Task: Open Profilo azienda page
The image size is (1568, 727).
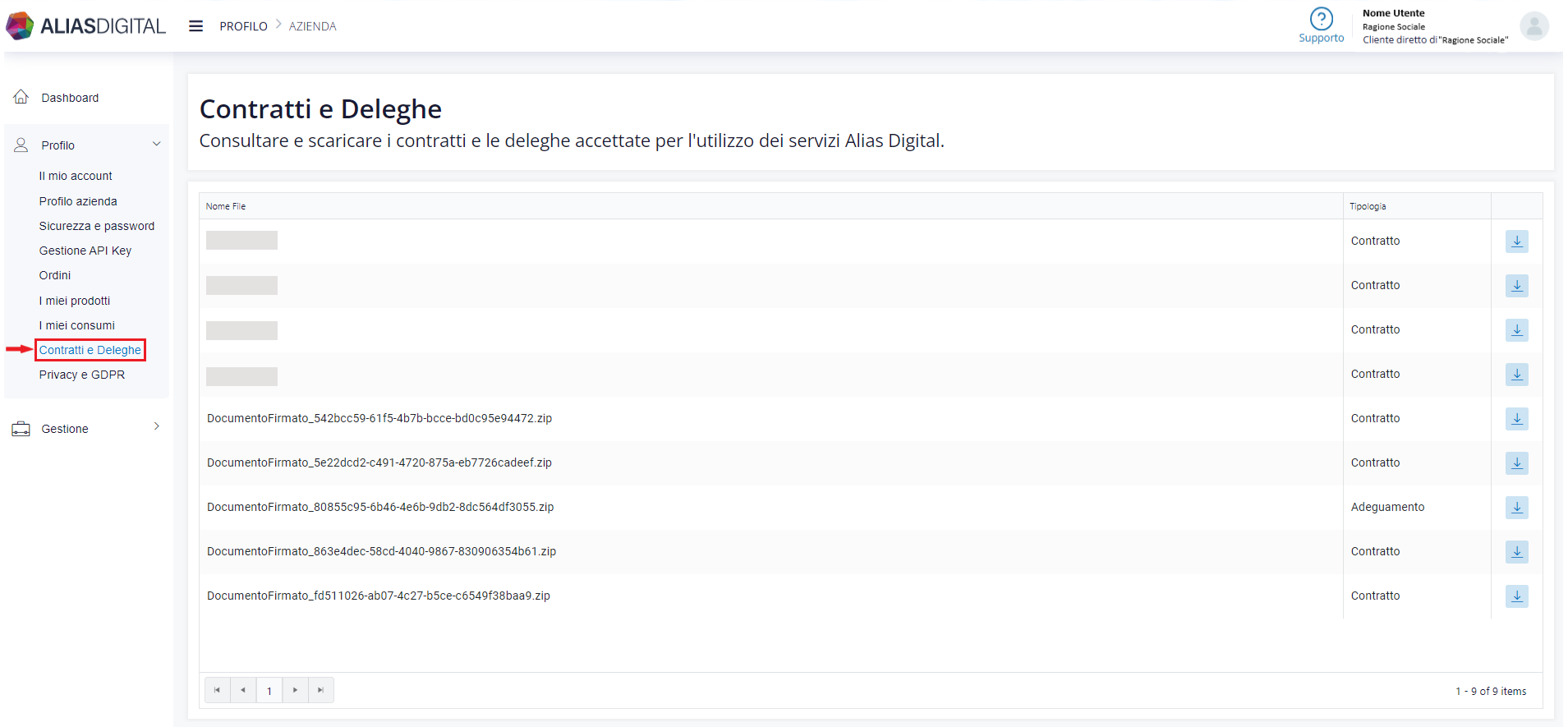Action: (78, 201)
